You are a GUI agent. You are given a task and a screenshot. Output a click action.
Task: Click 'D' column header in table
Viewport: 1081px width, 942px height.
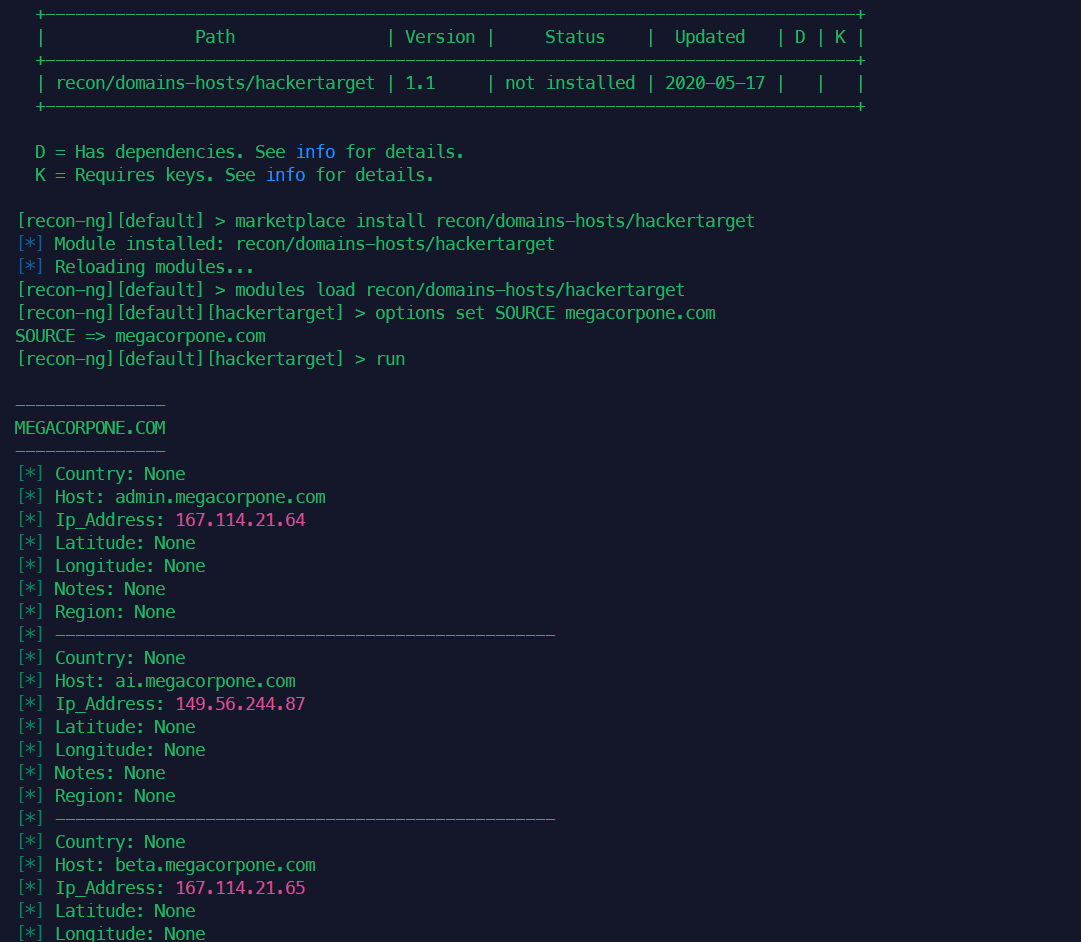point(800,37)
